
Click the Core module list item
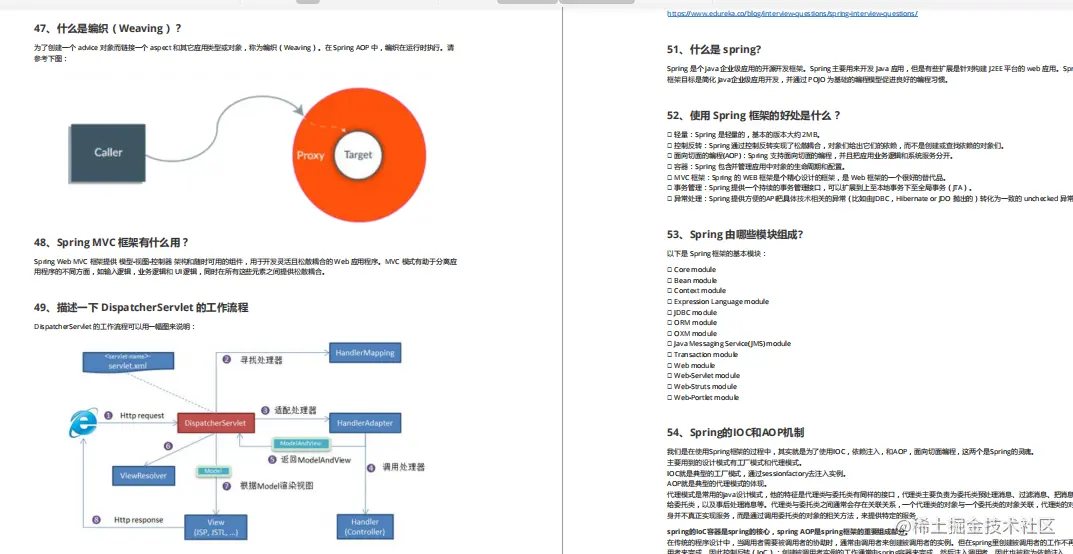click(x=691, y=269)
